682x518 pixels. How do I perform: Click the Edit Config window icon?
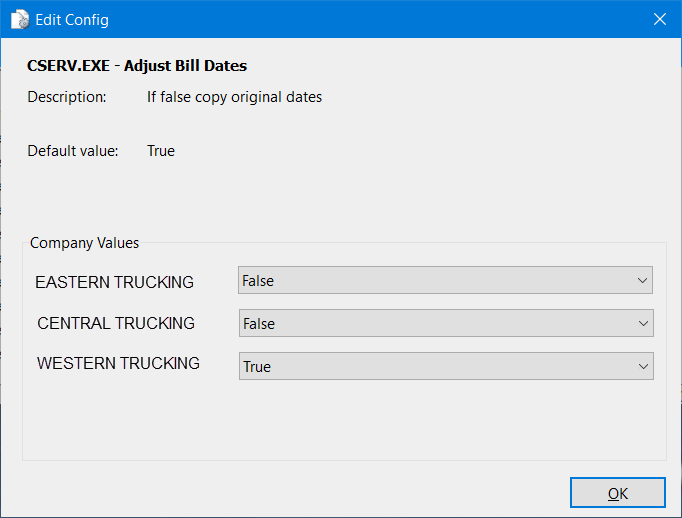tap(19, 19)
